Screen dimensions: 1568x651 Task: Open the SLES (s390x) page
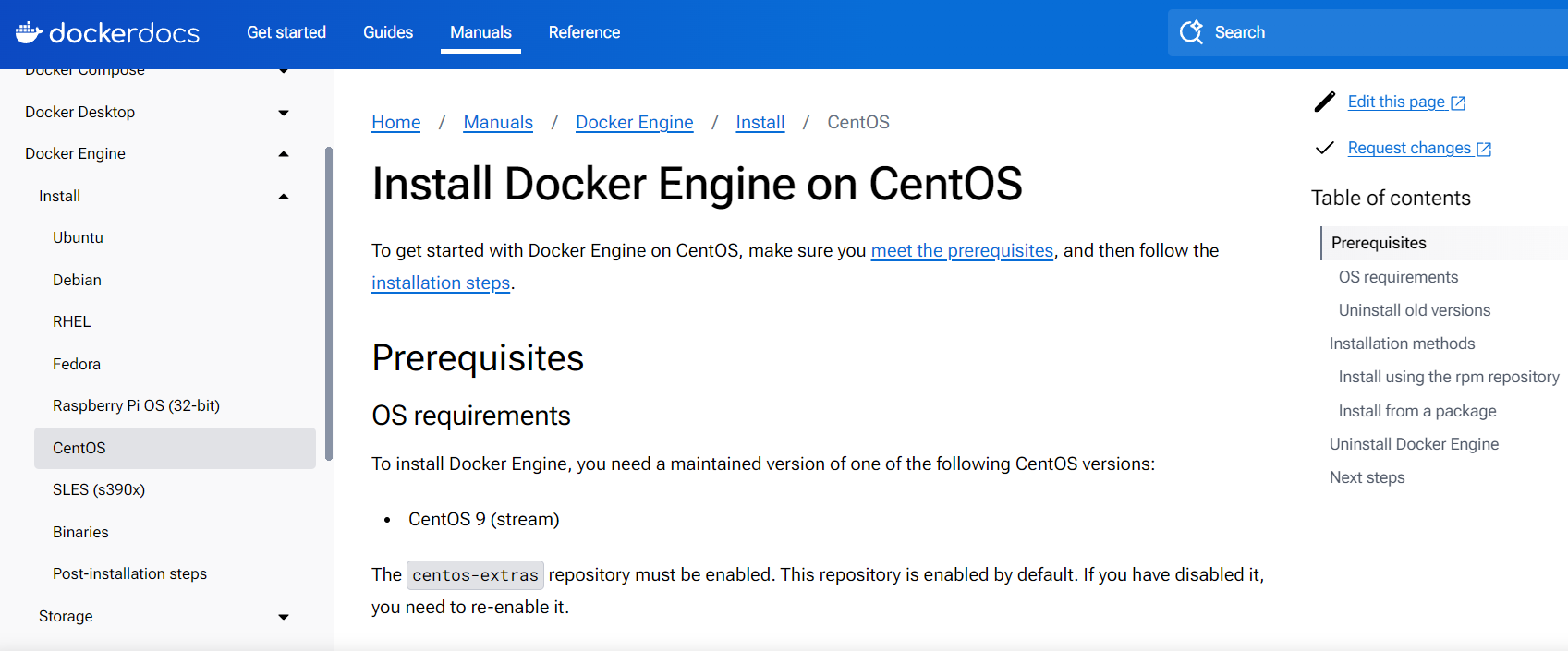99,489
